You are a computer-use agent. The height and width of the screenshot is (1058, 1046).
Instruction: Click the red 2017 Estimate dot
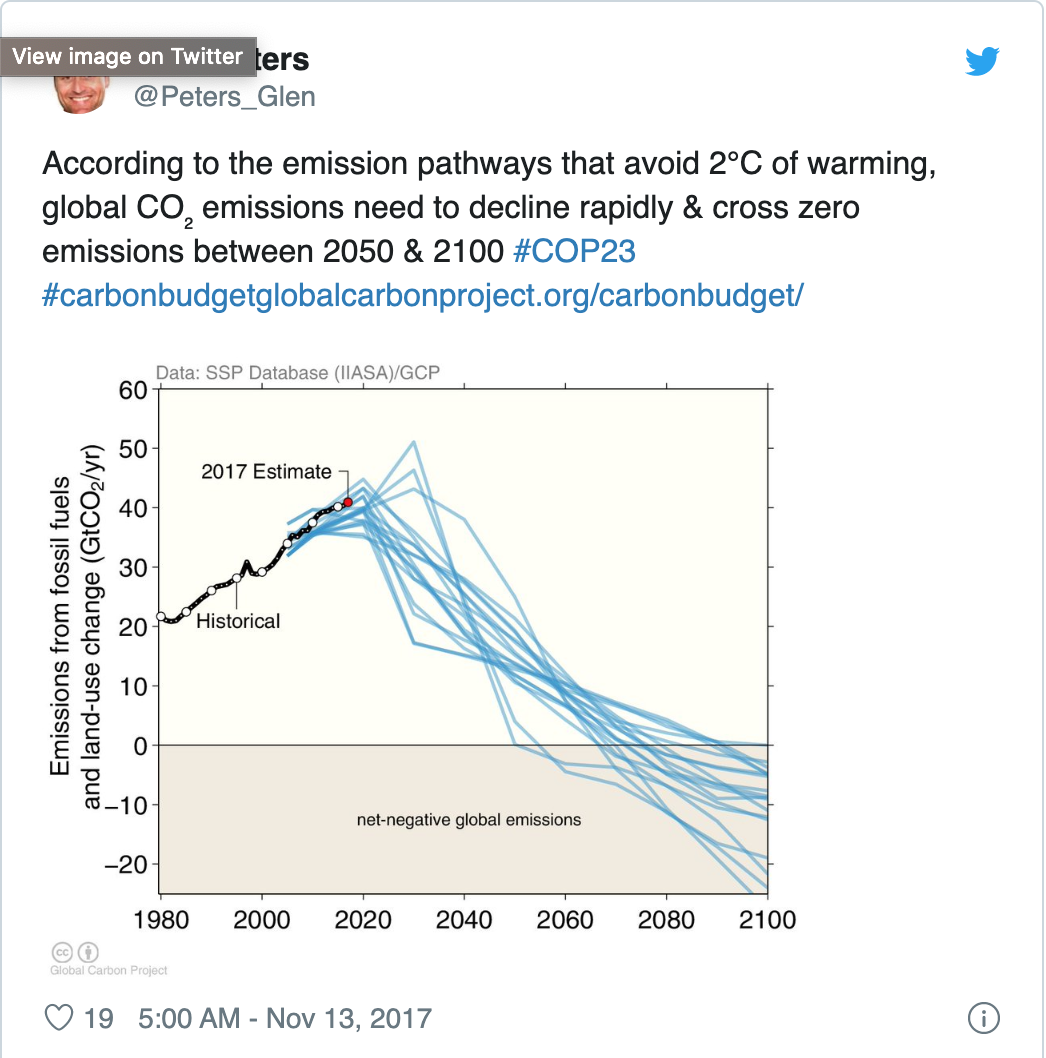348,502
